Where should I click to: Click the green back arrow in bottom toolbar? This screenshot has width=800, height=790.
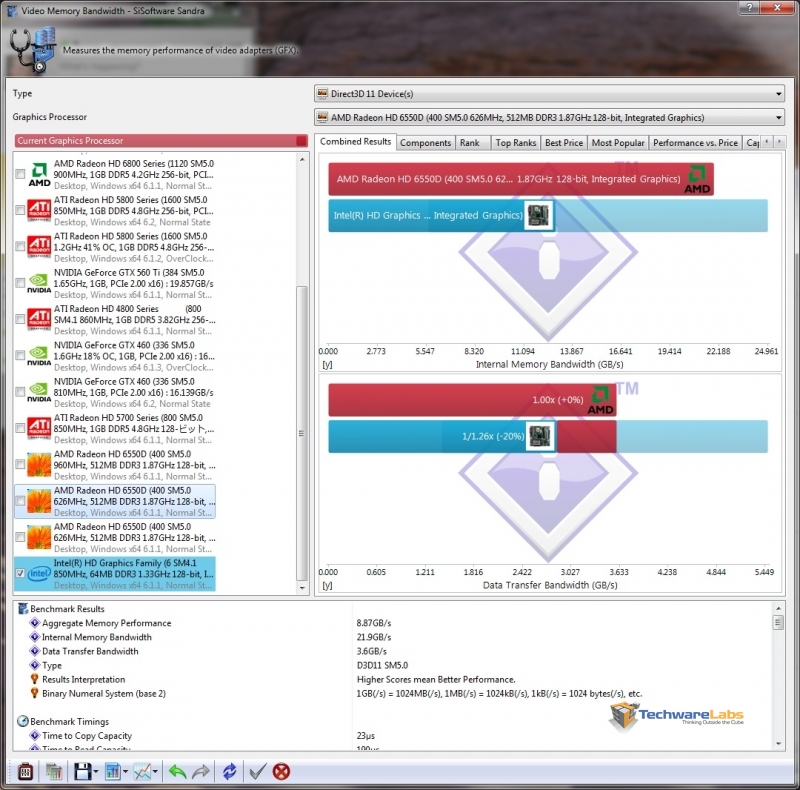click(176, 771)
